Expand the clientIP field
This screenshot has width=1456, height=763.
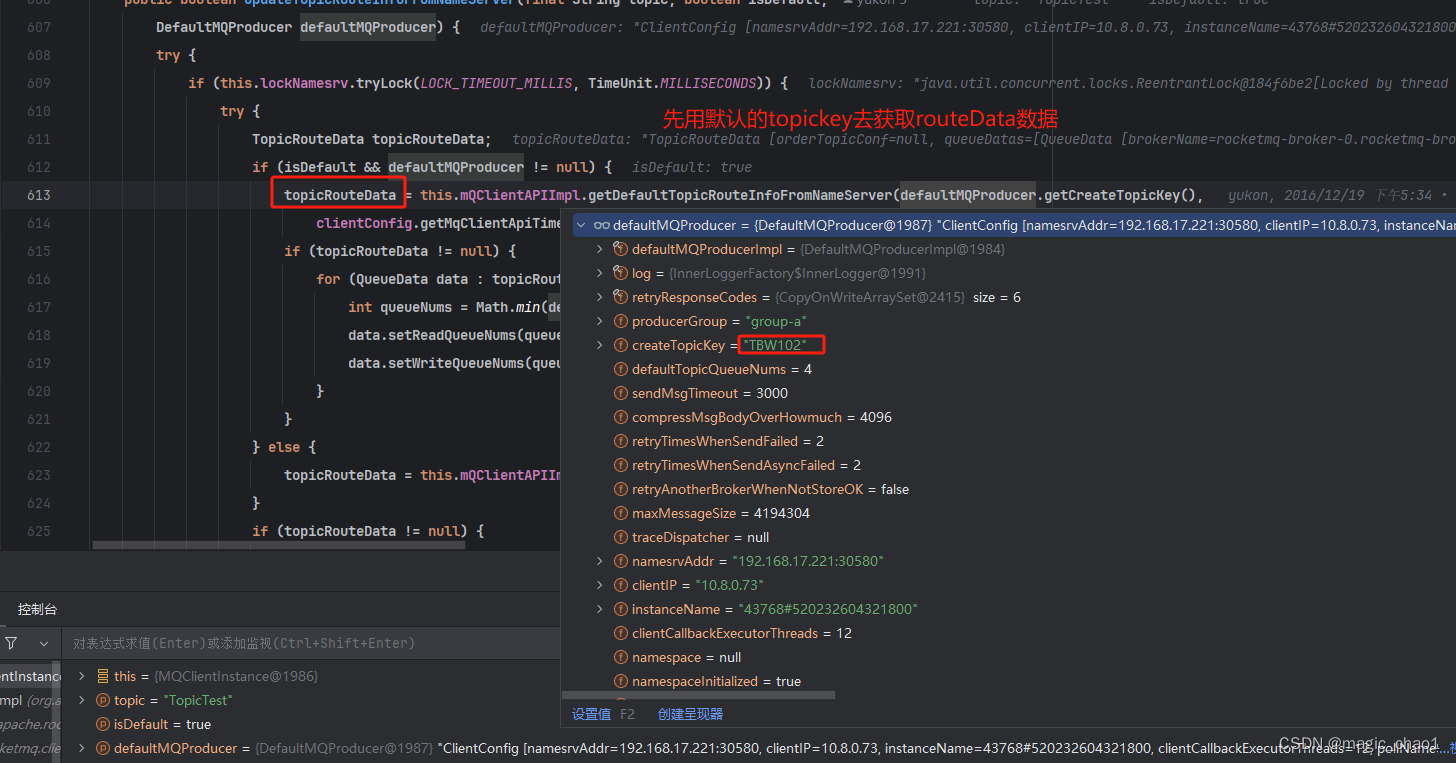pos(600,585)
